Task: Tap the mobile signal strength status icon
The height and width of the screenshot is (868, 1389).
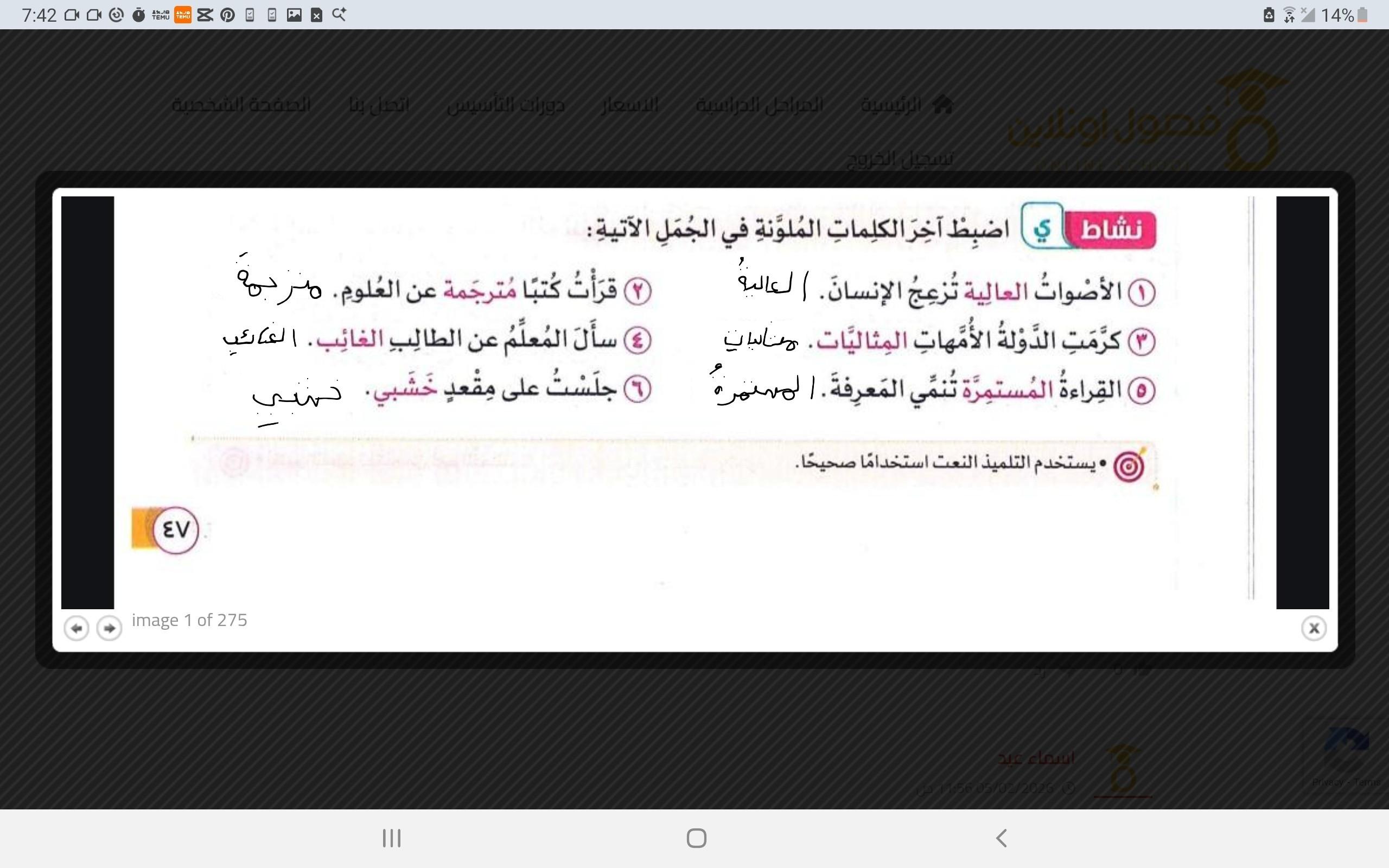Action: pos(1308,15)
